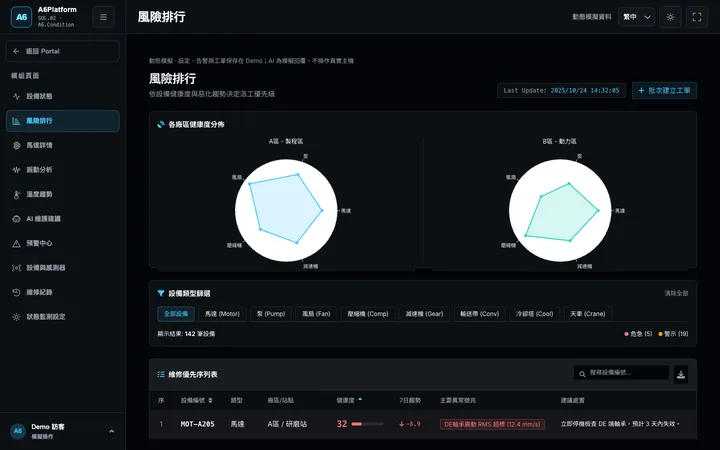Open AI 維護建議 sidebar page
The image size is (720, 450).
63,219
